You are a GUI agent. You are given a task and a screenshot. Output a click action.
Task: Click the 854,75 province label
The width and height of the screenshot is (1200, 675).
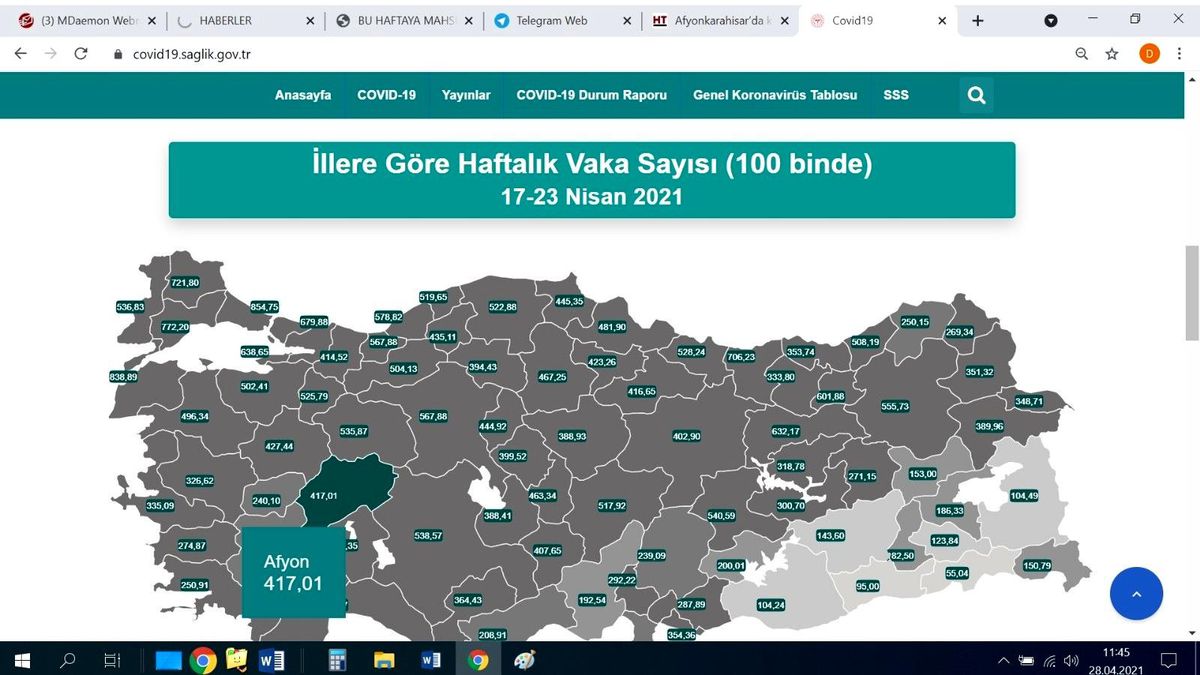coord(264,307)
